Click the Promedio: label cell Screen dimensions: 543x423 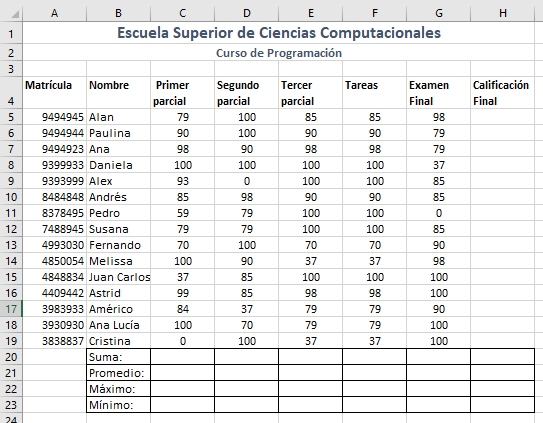pyautogui.click(x=118, y=373)
